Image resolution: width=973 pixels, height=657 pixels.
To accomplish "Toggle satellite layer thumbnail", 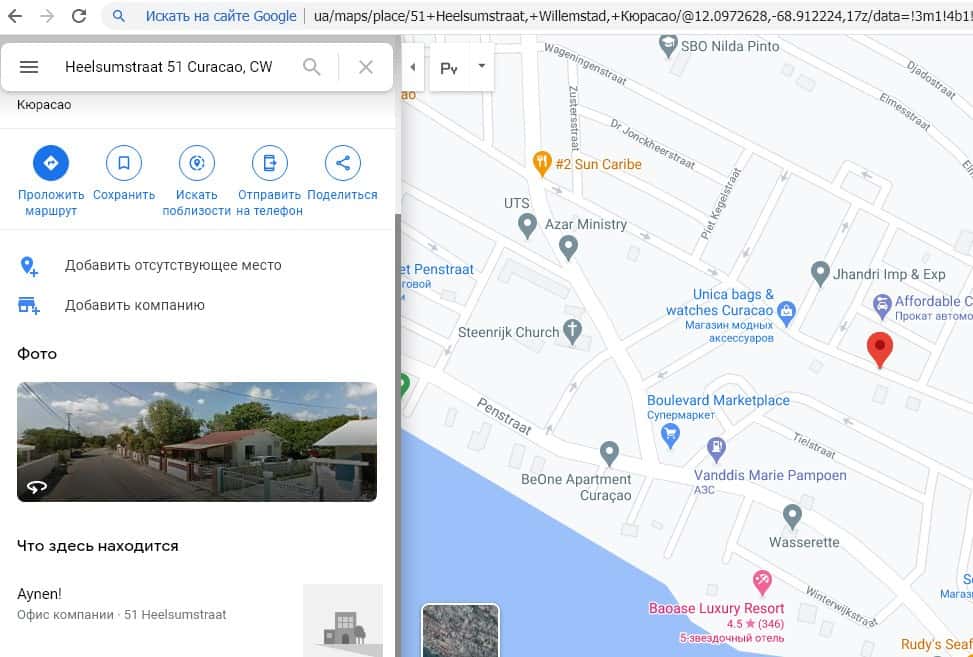I will [x=460, y=630].
